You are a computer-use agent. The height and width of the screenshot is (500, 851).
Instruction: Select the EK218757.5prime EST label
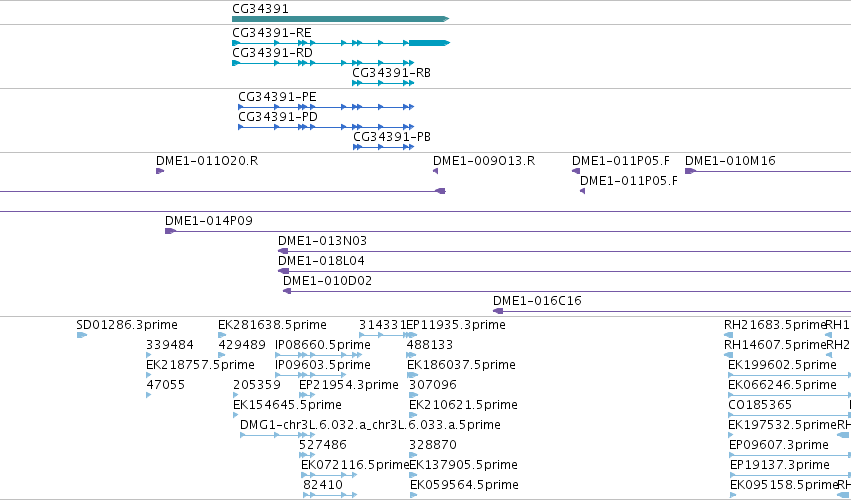[x=200, y=365]
